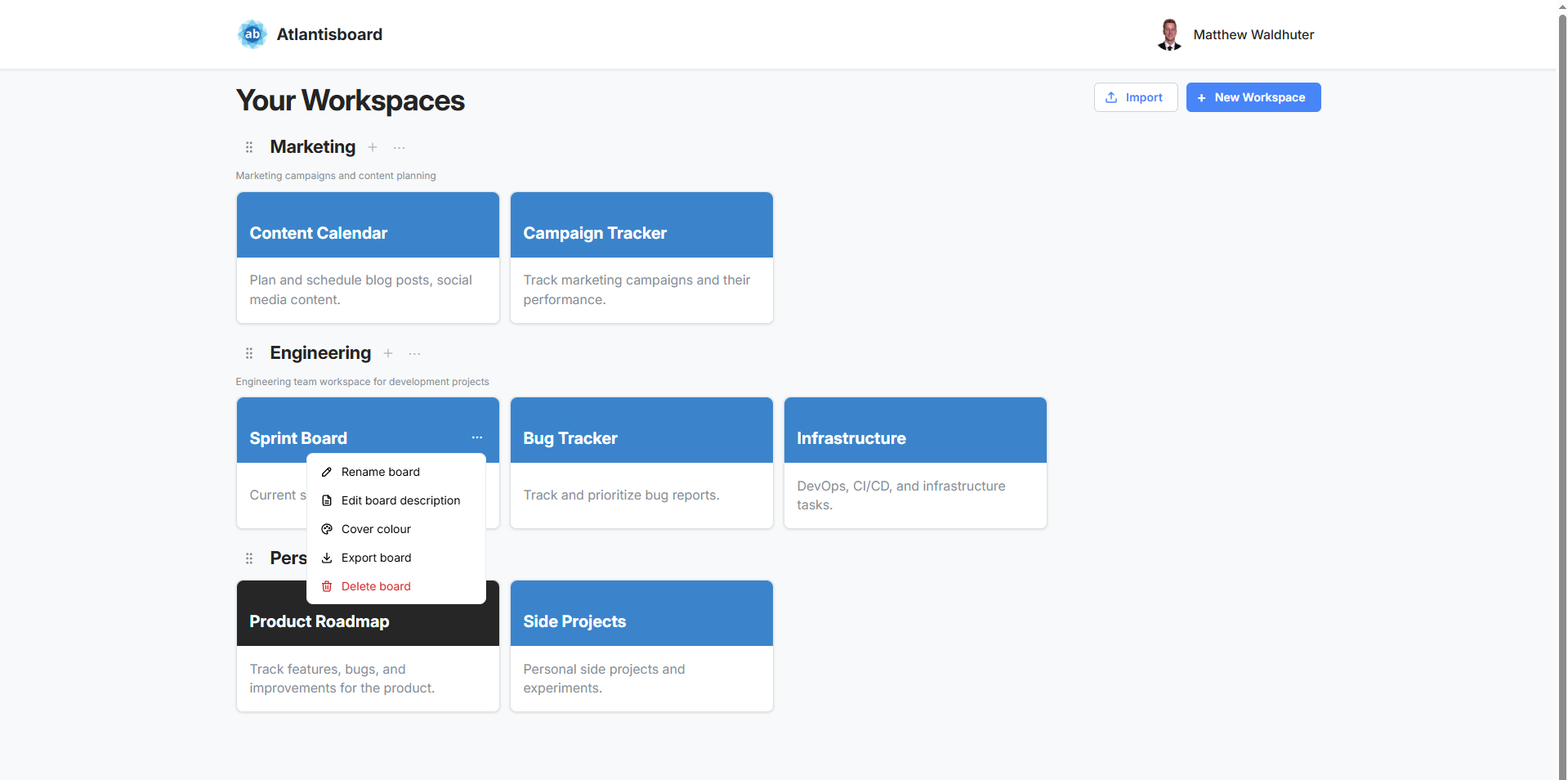Viewport: 1568px width, 780px height.
Task: Click the Import button
Action: pyautogui.click(x=1136, y=97)
